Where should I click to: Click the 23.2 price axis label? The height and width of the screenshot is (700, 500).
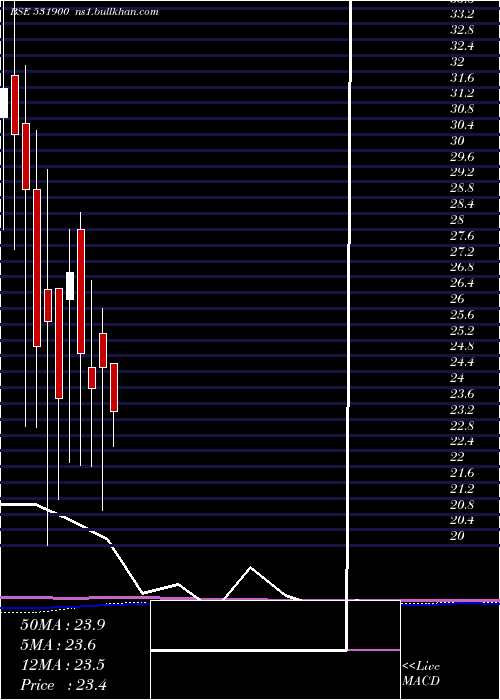[x=462, y=409]
